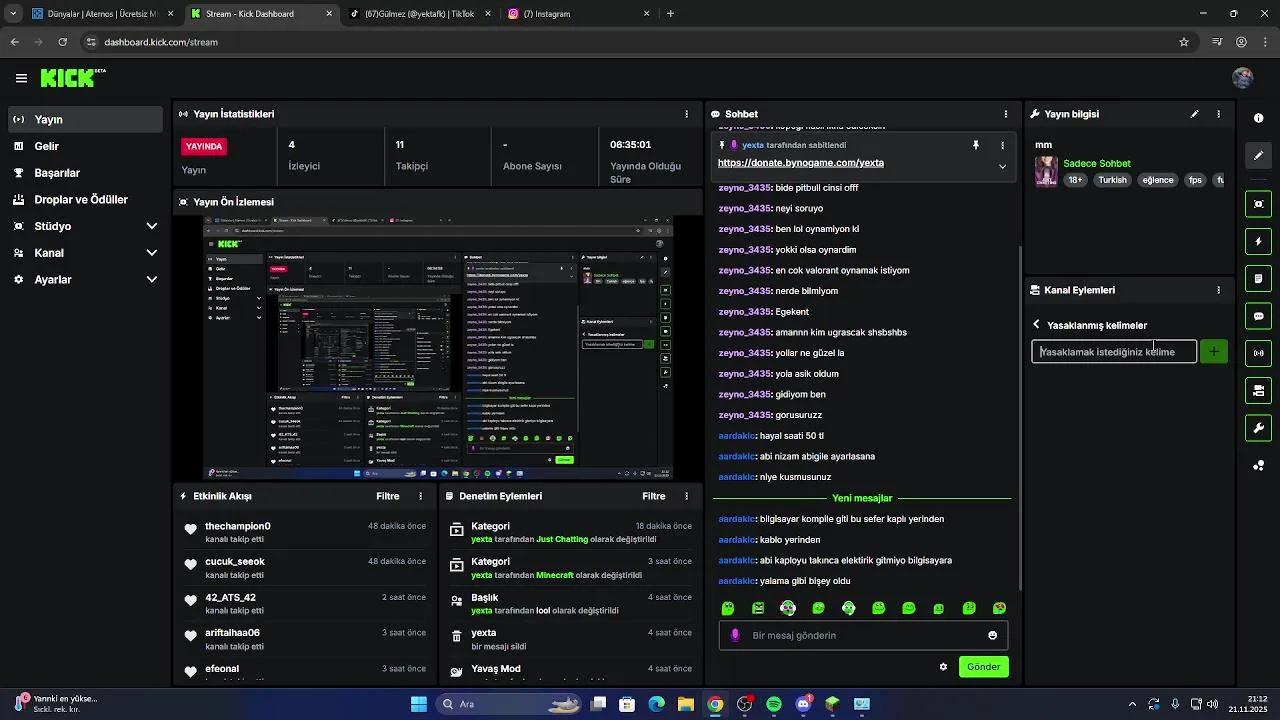Open emoji picker in message box

992,635
